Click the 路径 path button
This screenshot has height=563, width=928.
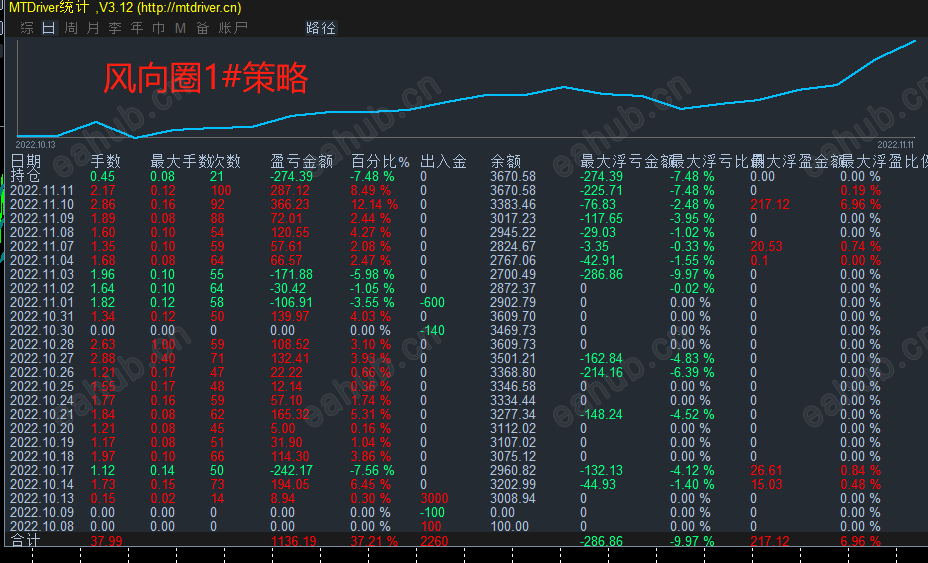(x=321, y=28)
